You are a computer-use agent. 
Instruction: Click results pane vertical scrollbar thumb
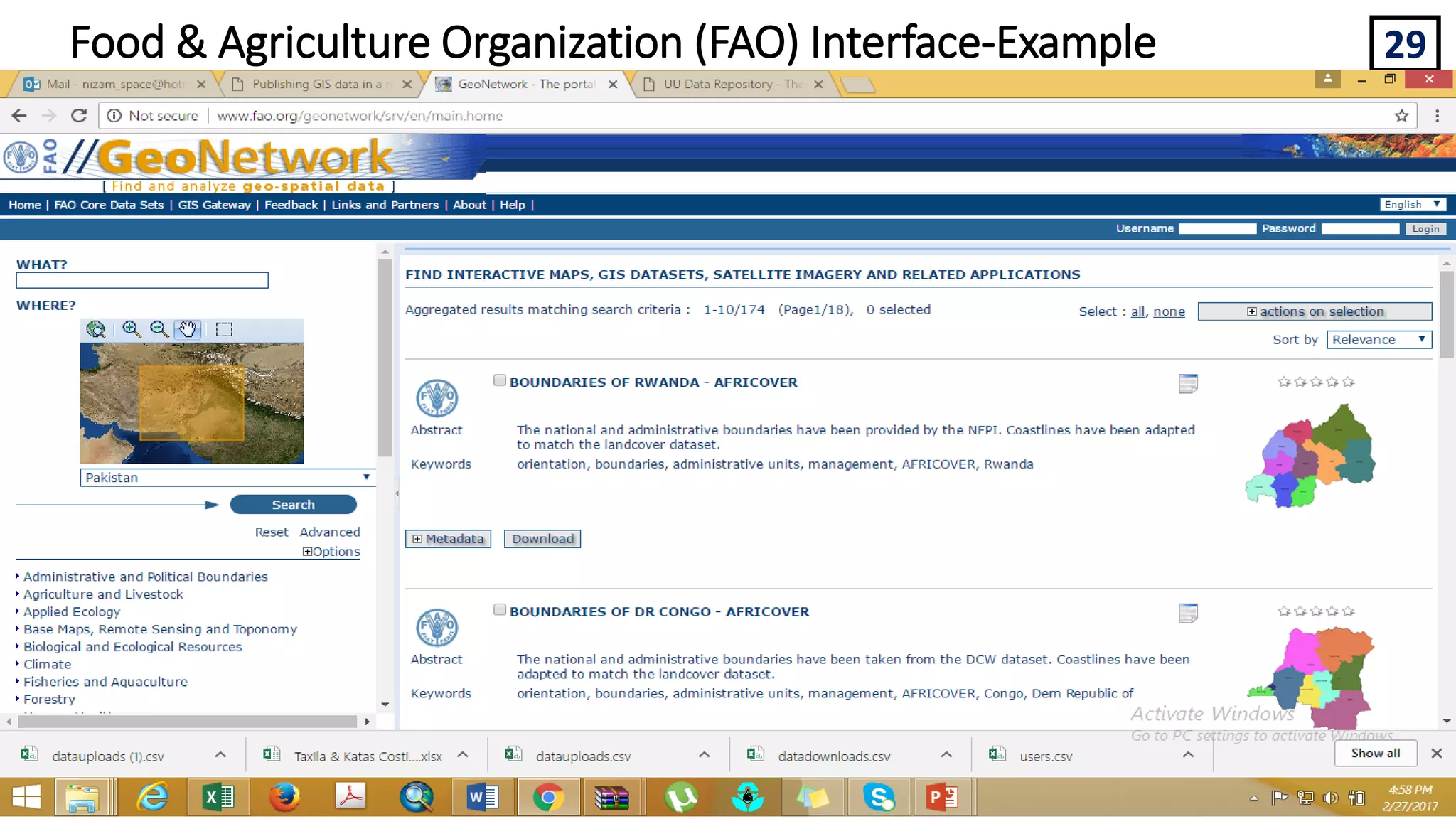(1446, 314)
